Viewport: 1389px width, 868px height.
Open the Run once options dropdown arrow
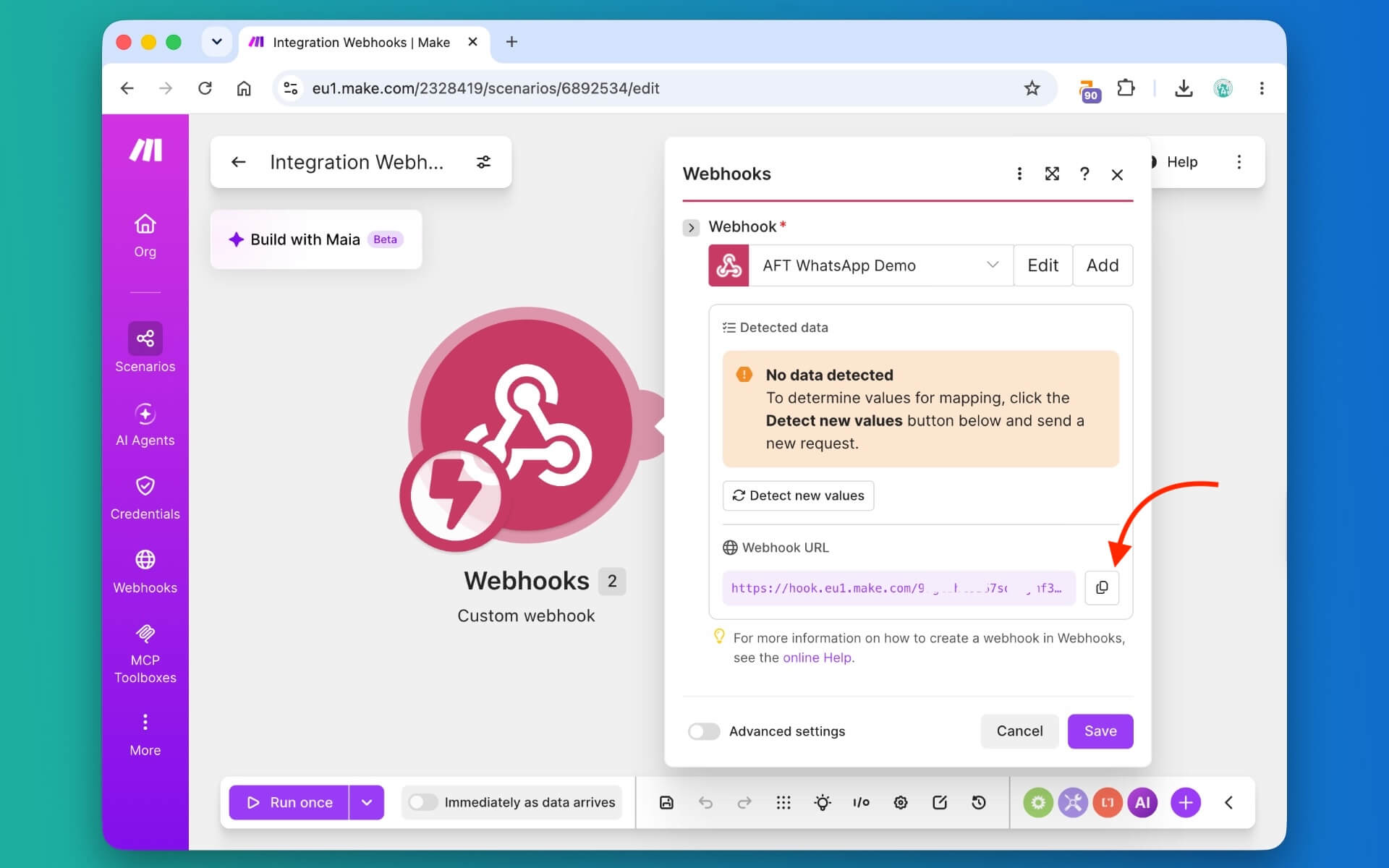click(x=367, y=802)
